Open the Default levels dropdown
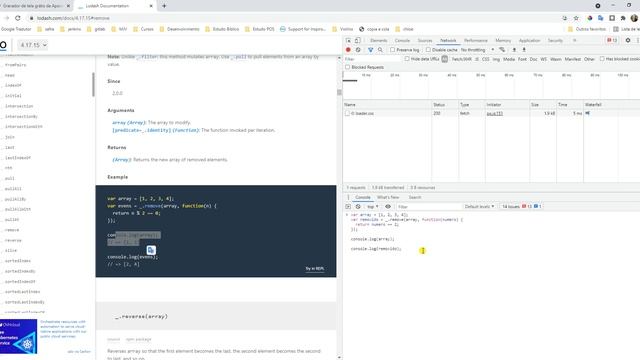 tap(479, 207)
